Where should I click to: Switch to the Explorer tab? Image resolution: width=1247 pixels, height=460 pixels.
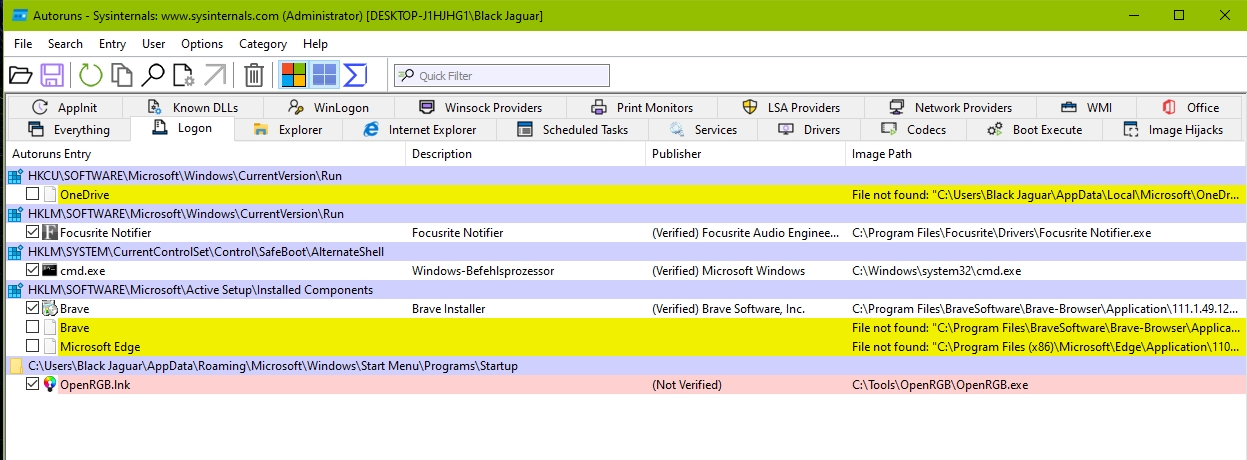[288, 130]
